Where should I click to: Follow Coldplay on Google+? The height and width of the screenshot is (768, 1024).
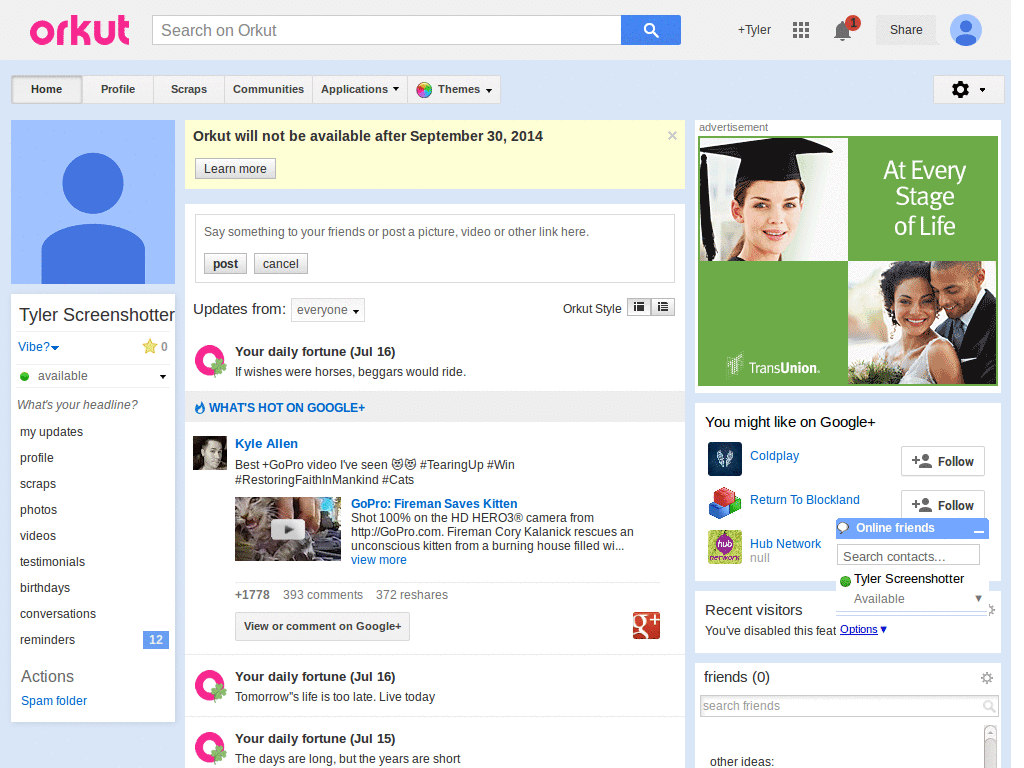pos(942,462)
